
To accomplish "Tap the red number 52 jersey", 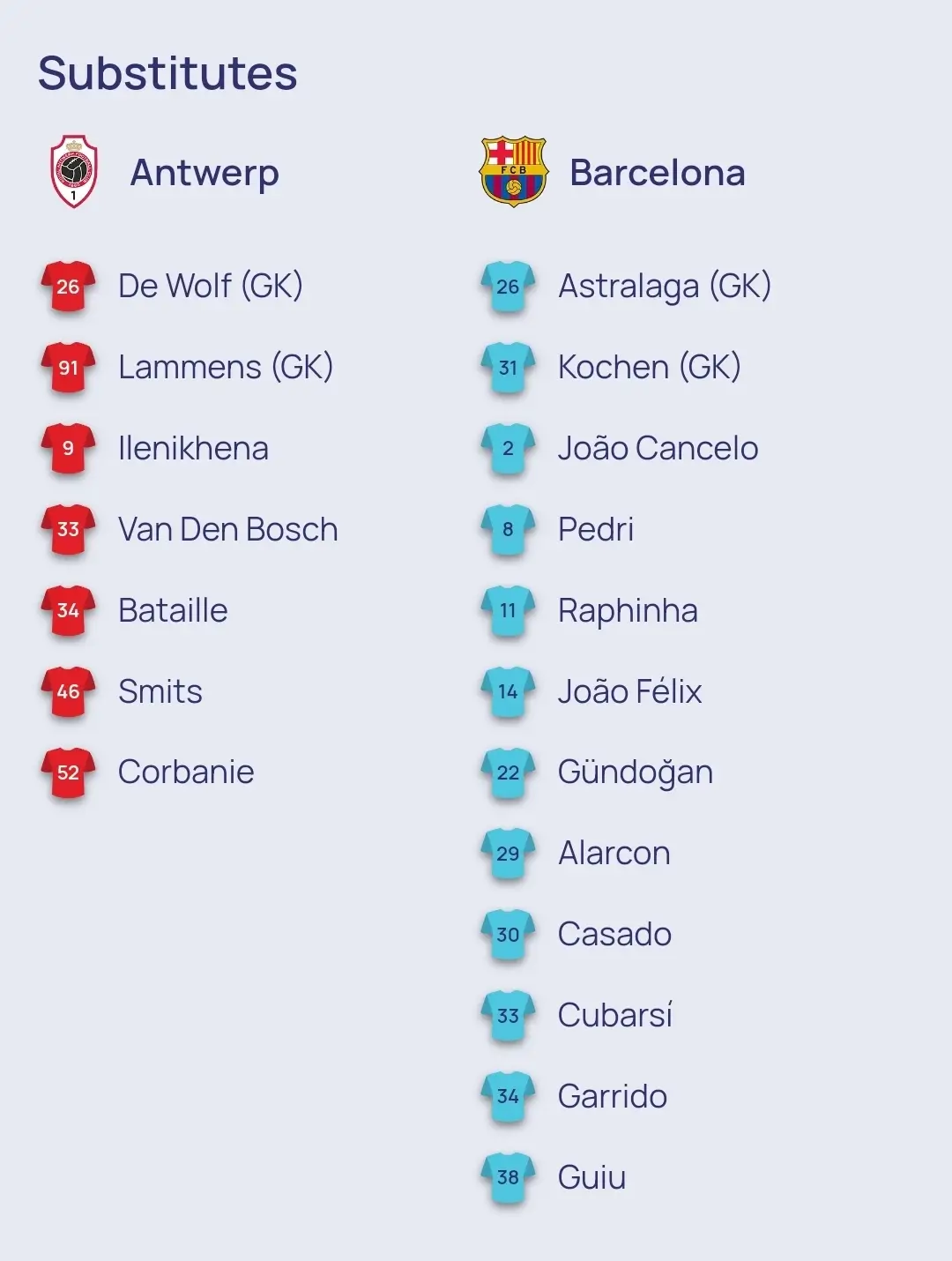I will pos(68,772).
